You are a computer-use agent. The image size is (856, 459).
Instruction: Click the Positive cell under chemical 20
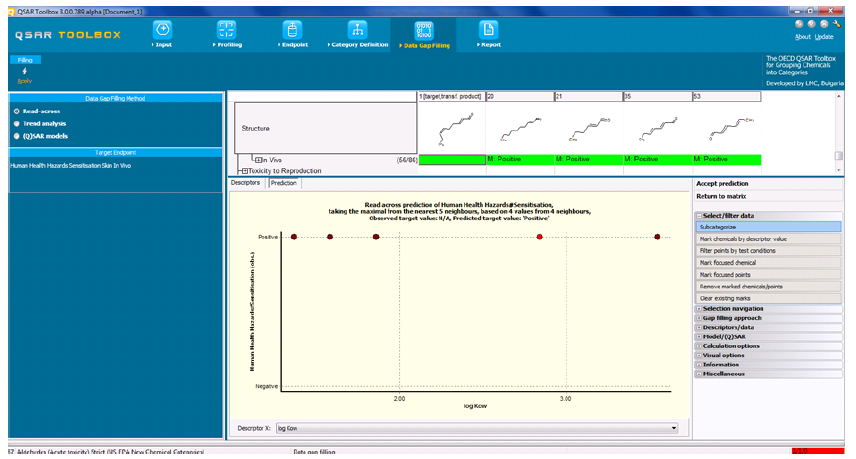point(520,159)
